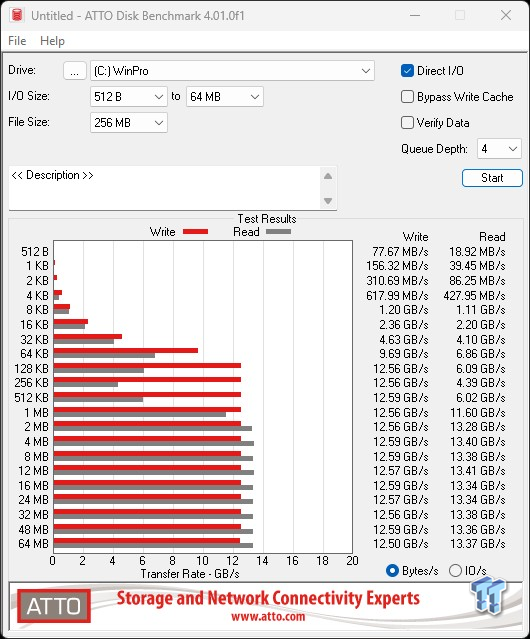Click the gray Read legend swatch
The height and width of the screenshot is (639, 530).
tap(278, 232)
